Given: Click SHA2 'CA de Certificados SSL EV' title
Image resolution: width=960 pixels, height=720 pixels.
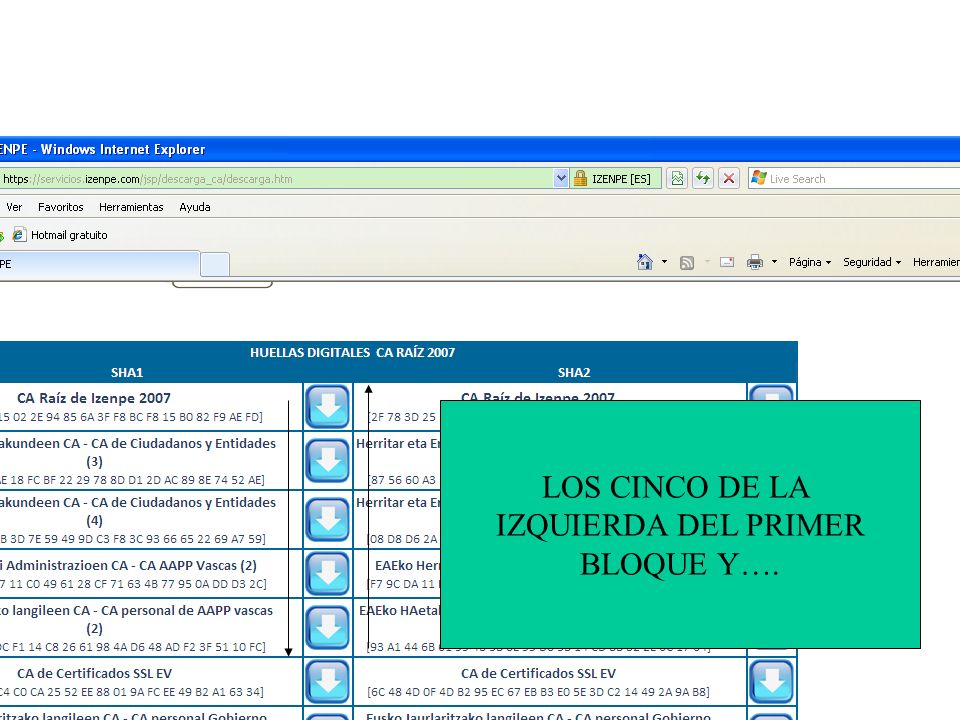Looking at the screenshot, I should pos(538,673).
